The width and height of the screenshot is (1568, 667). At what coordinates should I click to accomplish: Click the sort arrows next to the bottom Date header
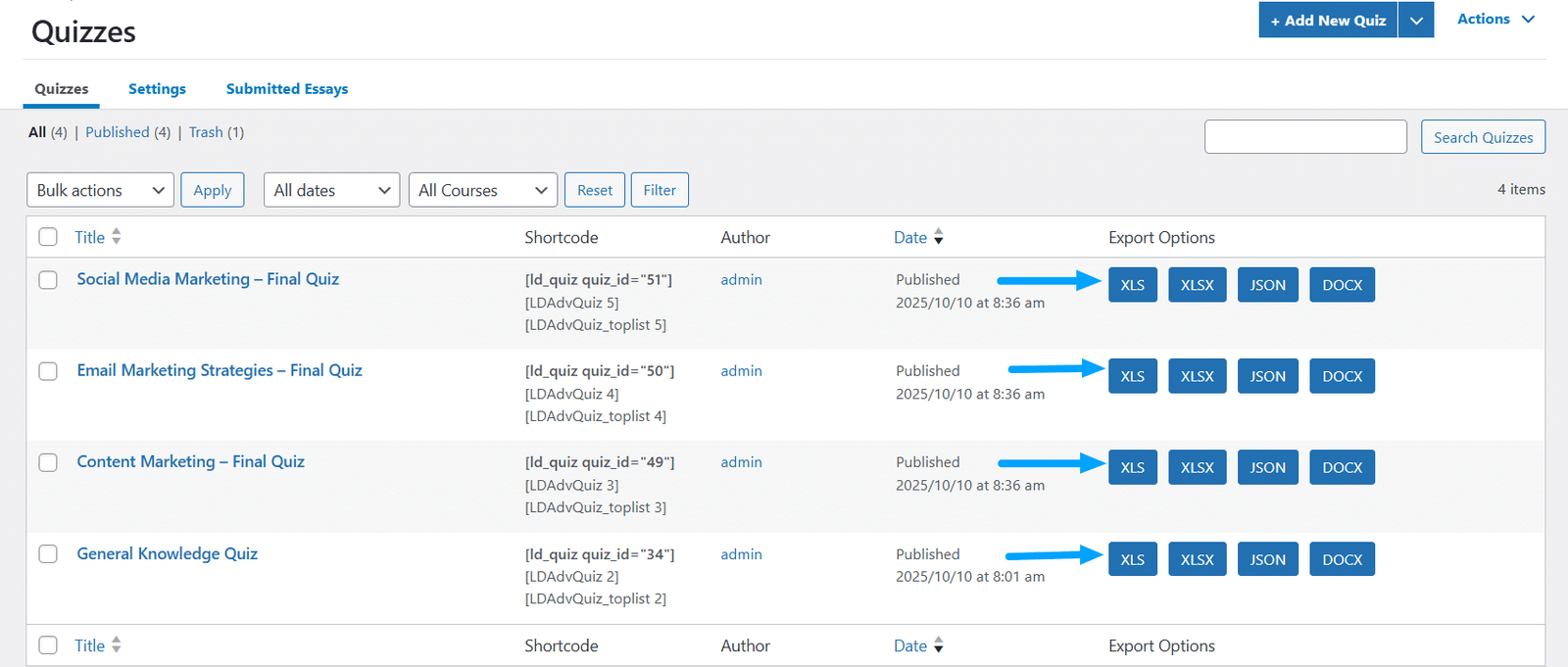[x=939, y=645]
